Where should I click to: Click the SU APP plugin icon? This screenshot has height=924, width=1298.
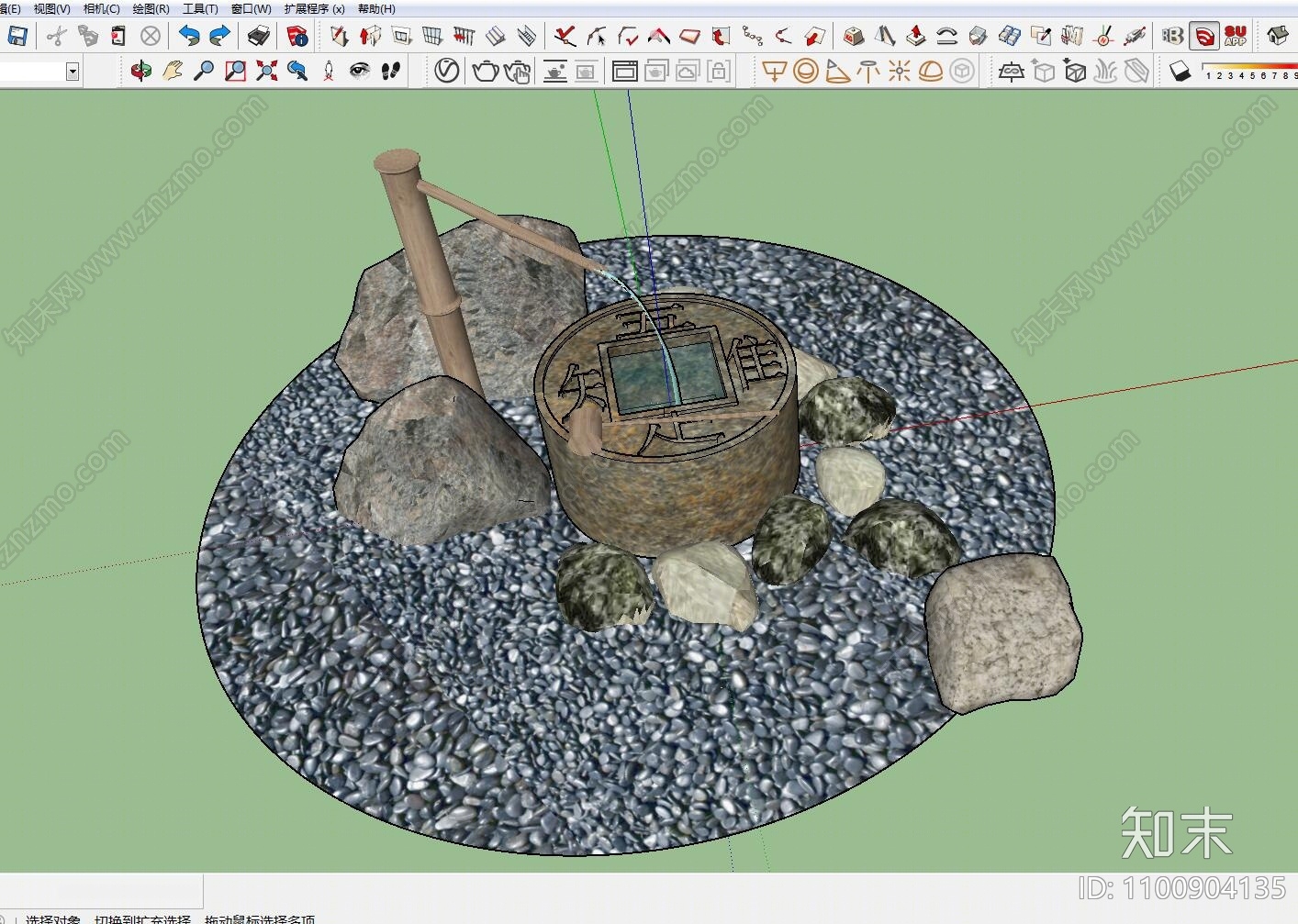(x=1236, y=37)
